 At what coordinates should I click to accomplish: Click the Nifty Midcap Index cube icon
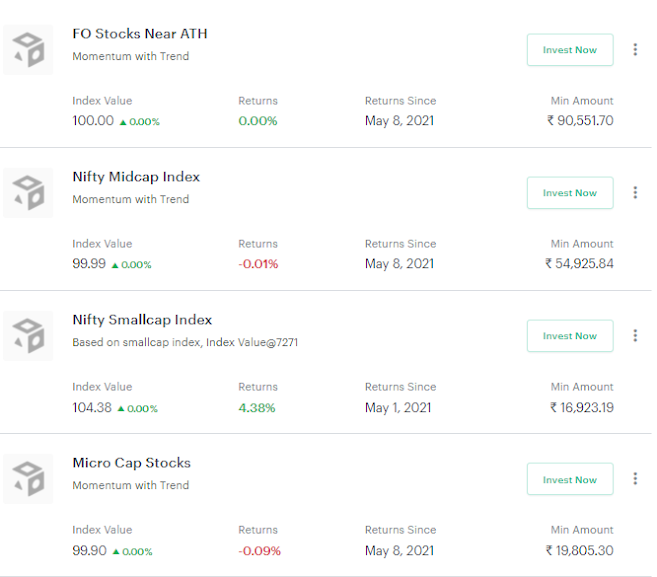(28, 193)
